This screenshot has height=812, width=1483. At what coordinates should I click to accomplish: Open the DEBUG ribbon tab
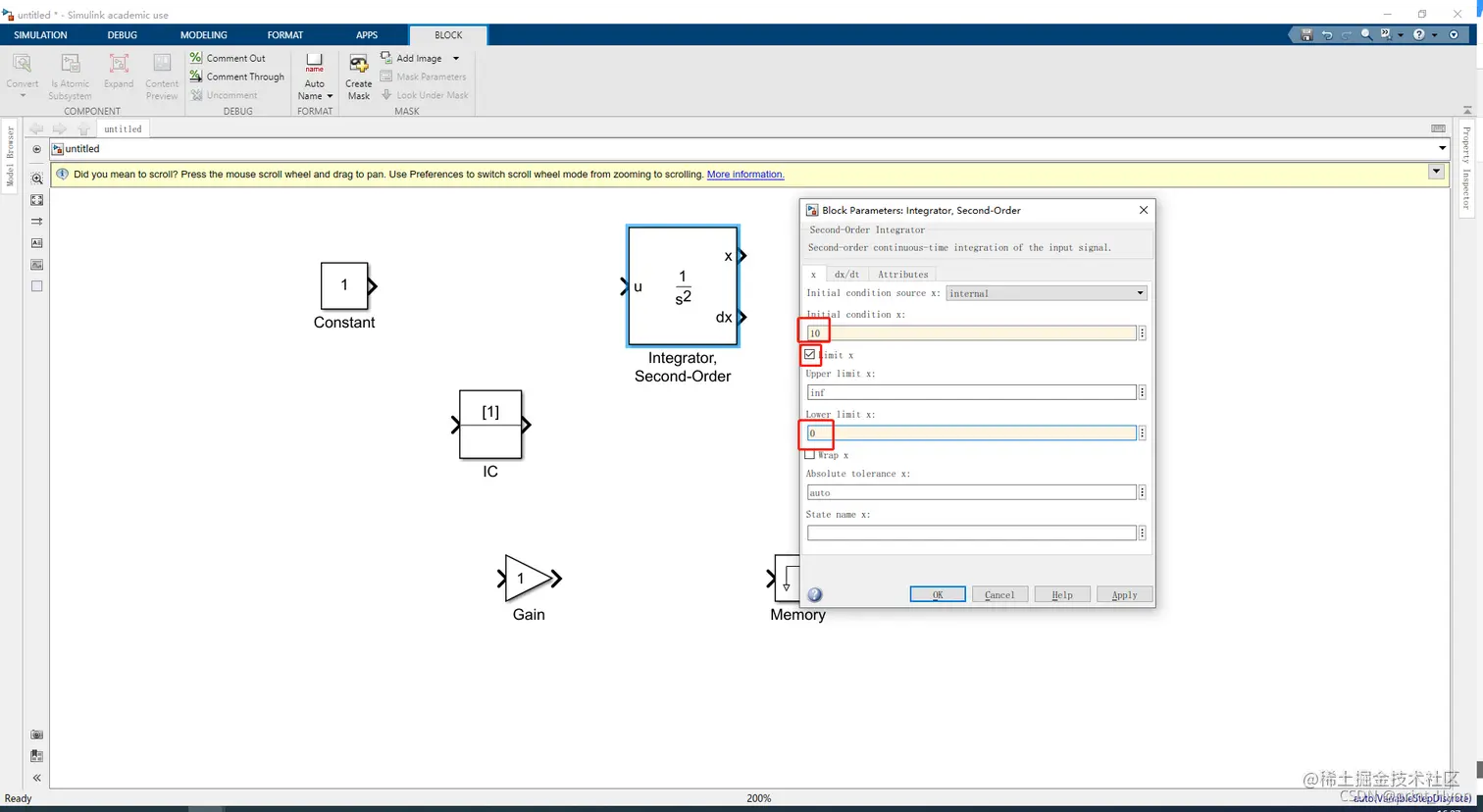(123, 35)
